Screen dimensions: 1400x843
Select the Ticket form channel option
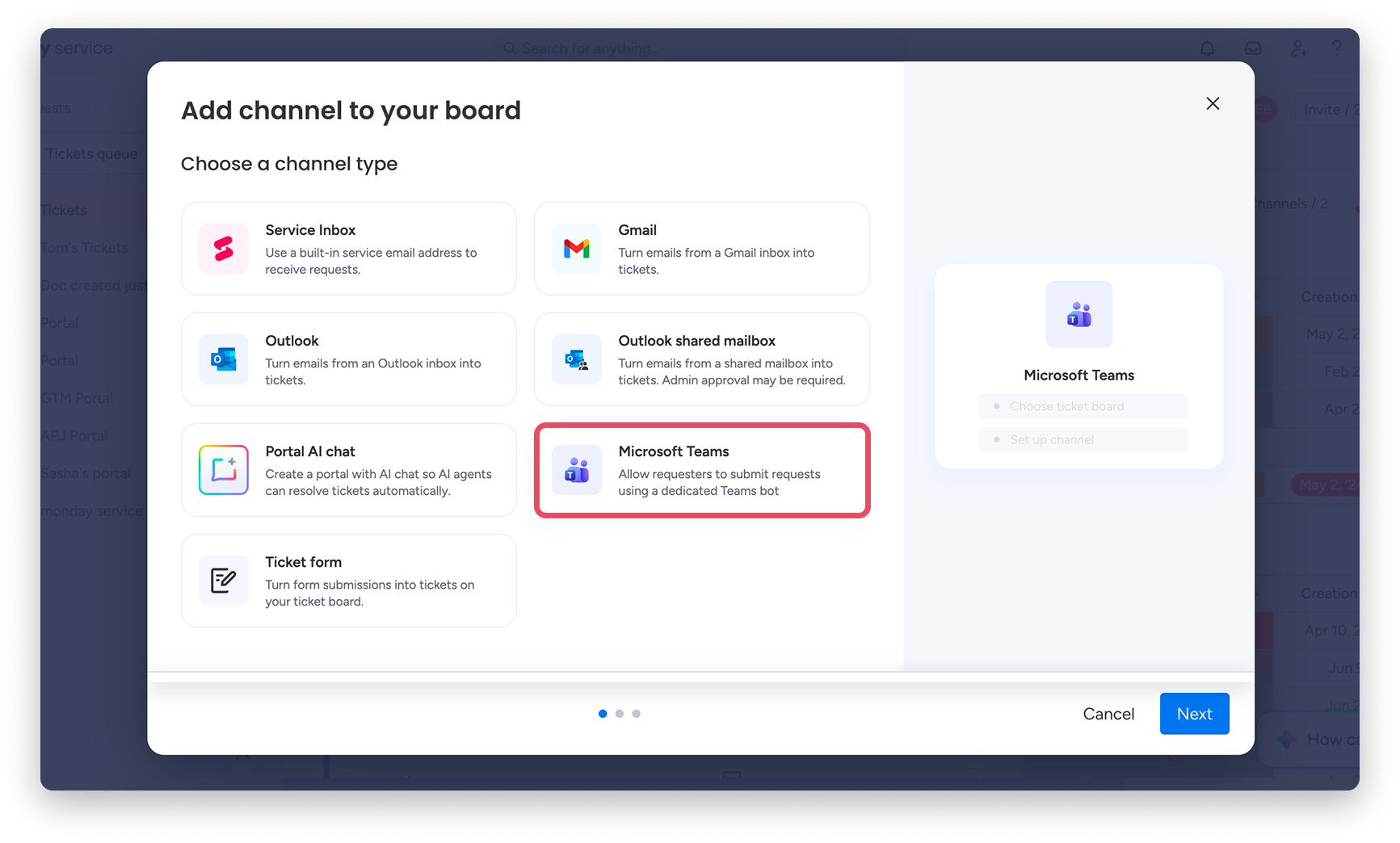[x=349, y=581]
